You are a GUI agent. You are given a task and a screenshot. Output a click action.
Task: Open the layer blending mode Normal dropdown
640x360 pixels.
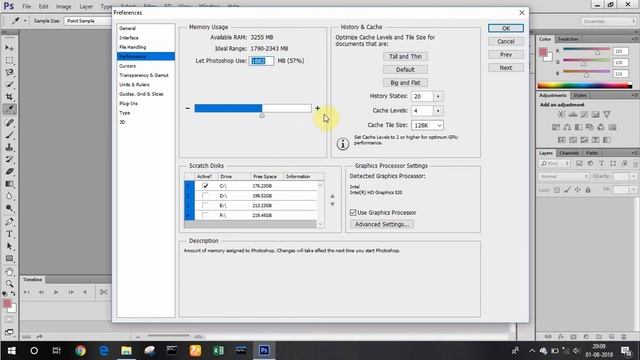564,176
